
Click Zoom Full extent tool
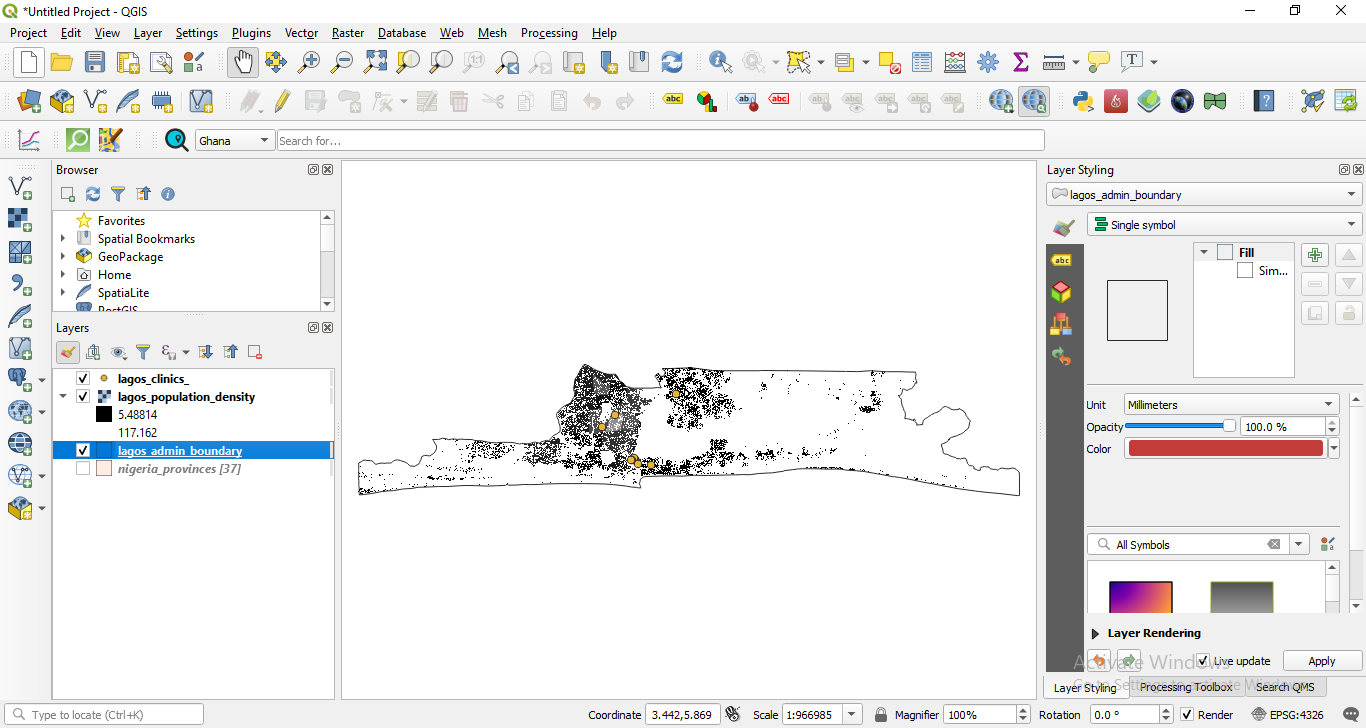[x=375, y=62]
